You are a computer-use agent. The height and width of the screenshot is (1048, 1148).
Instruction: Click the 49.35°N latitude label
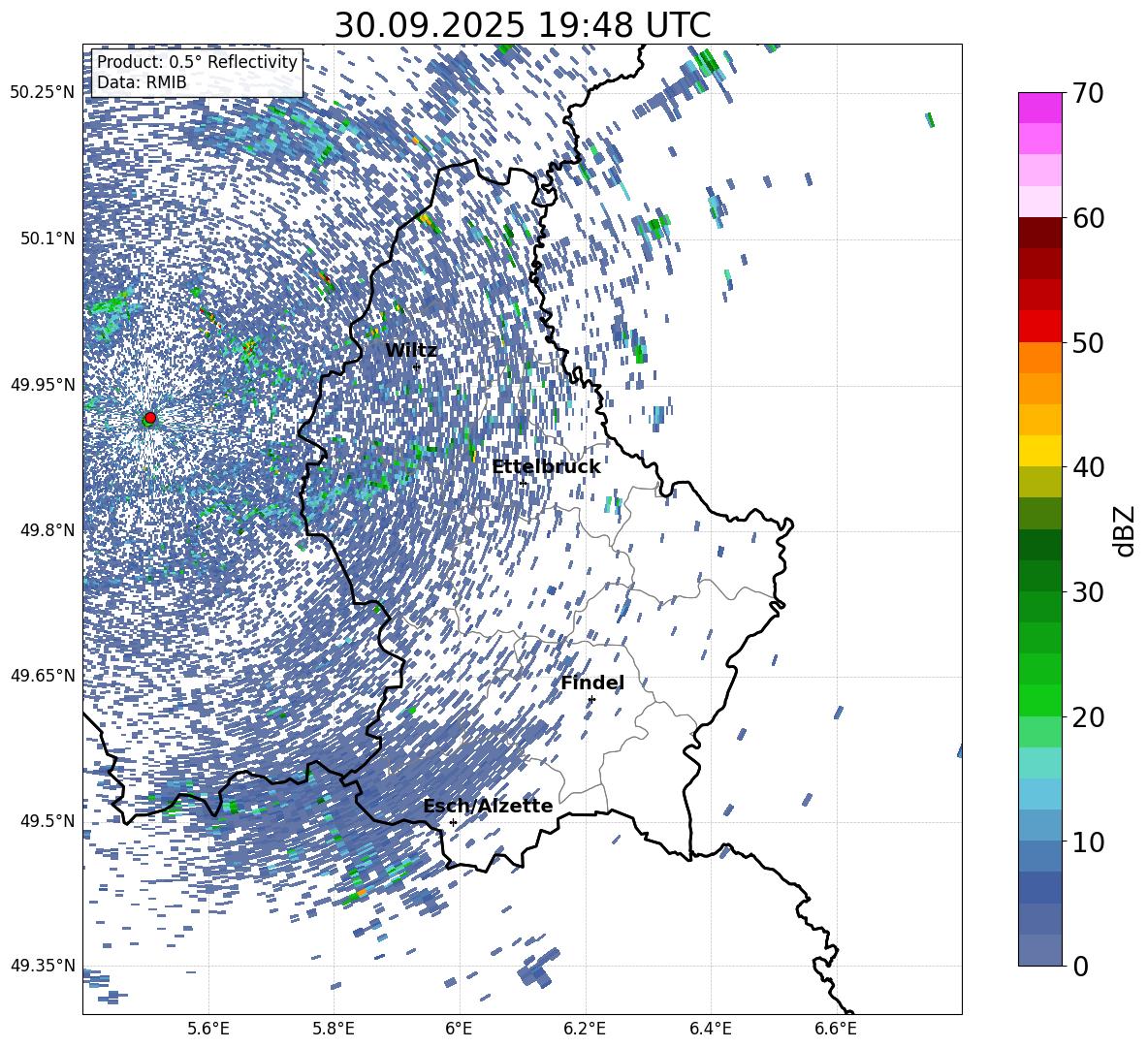43,966
